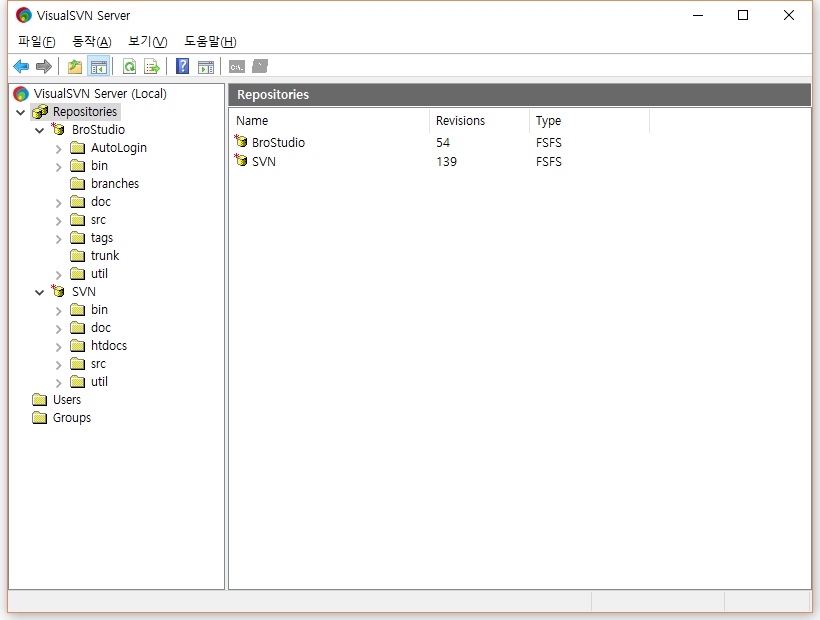Expand the util folder under SVN
Image resolution: width=820 pixels, height=620 pixels.
click(x=59, y=383)
